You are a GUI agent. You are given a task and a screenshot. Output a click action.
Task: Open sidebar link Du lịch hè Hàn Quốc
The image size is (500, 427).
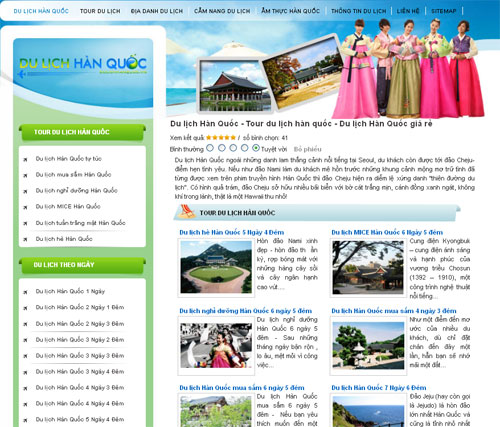[x=64, y=239]
